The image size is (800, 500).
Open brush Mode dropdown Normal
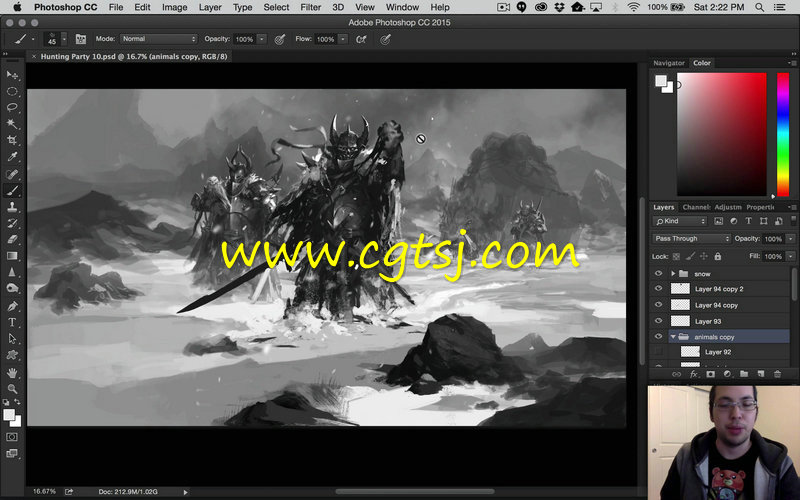(159, 39)
